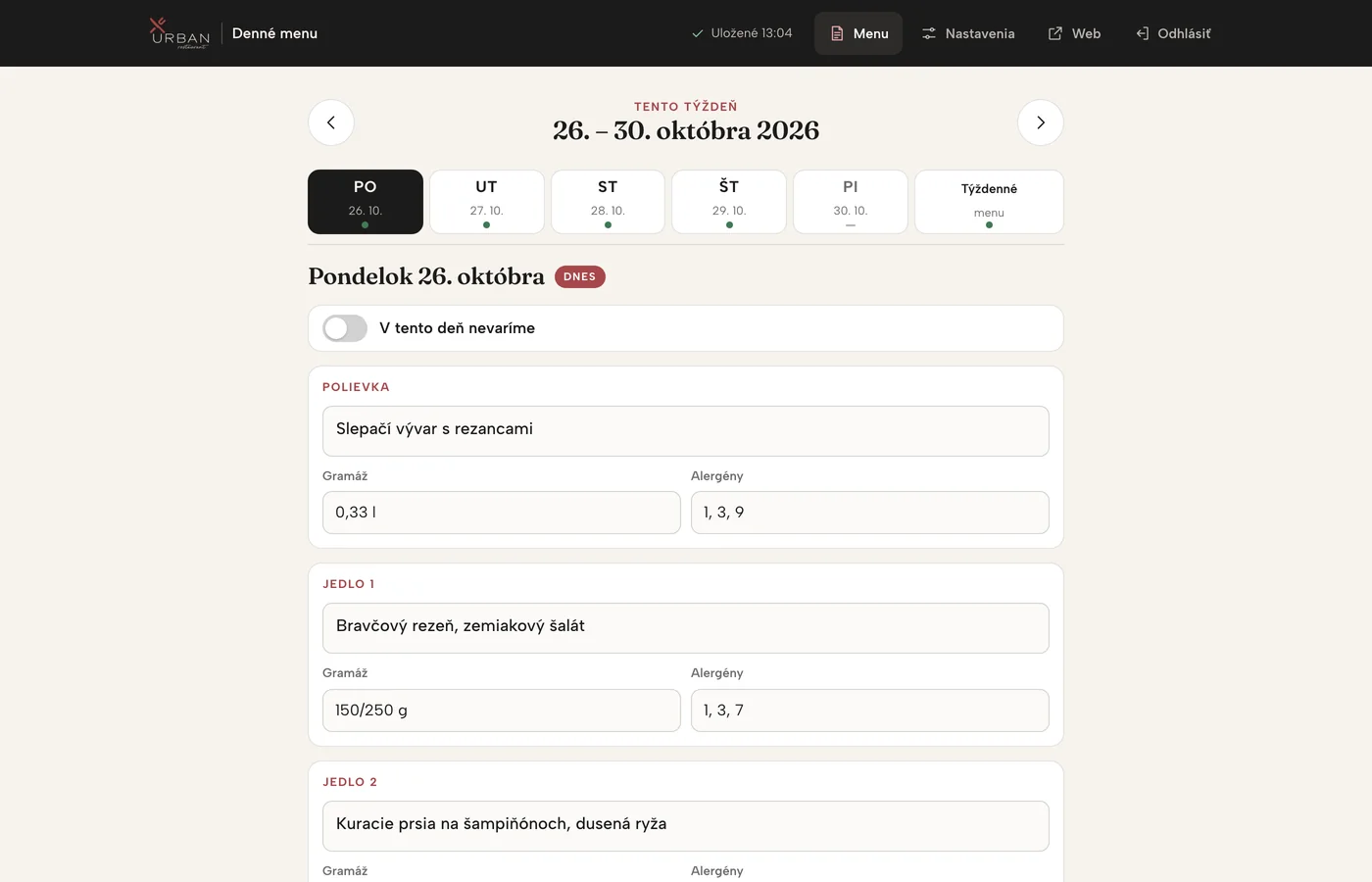
Task: Open the Týždenné menu tab
Action: tap(989, 202)
